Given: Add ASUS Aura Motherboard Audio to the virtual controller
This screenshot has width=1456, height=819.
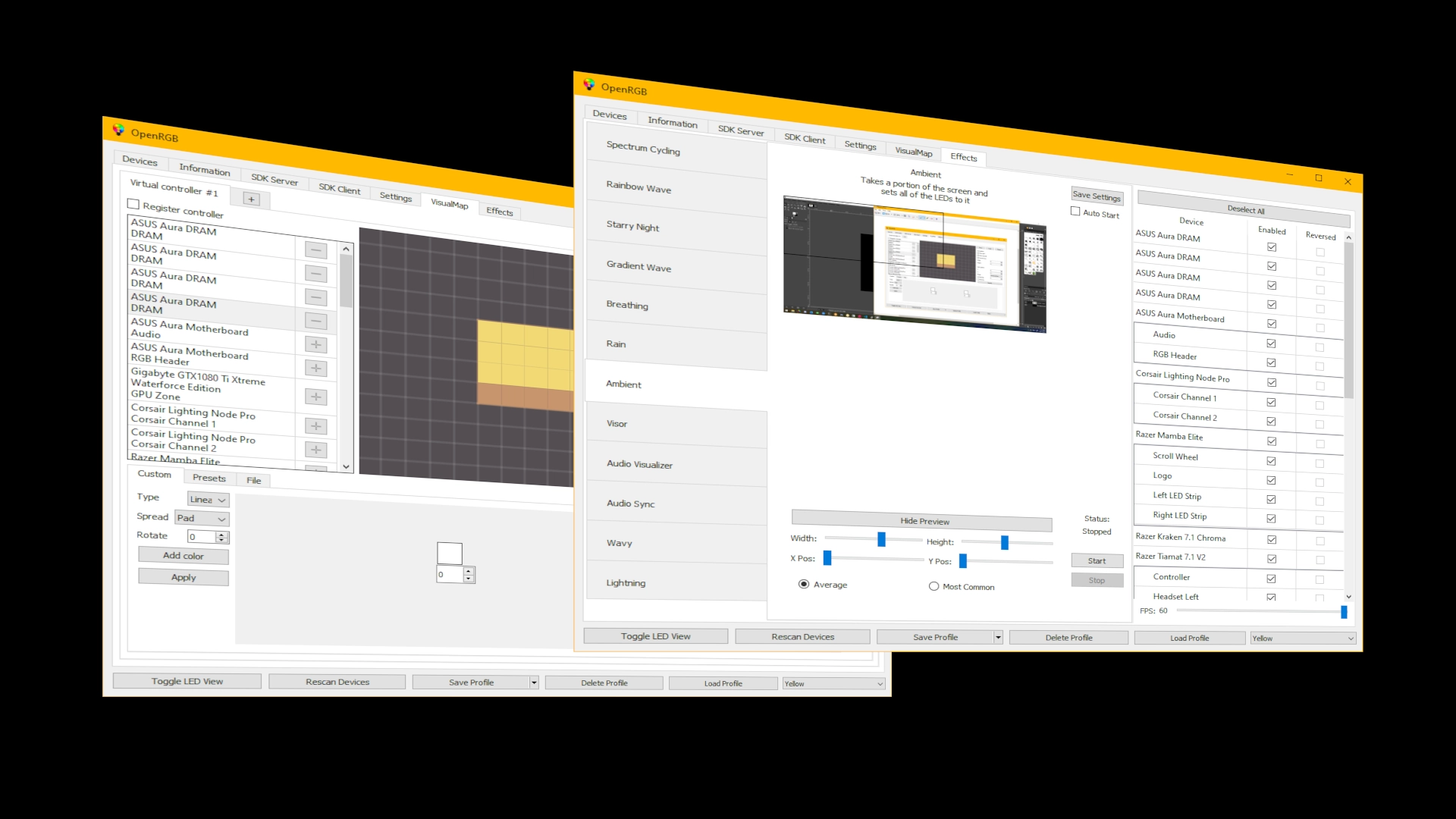Looking at the screenshot, I should pyautogui.click(x=316, y=344).
